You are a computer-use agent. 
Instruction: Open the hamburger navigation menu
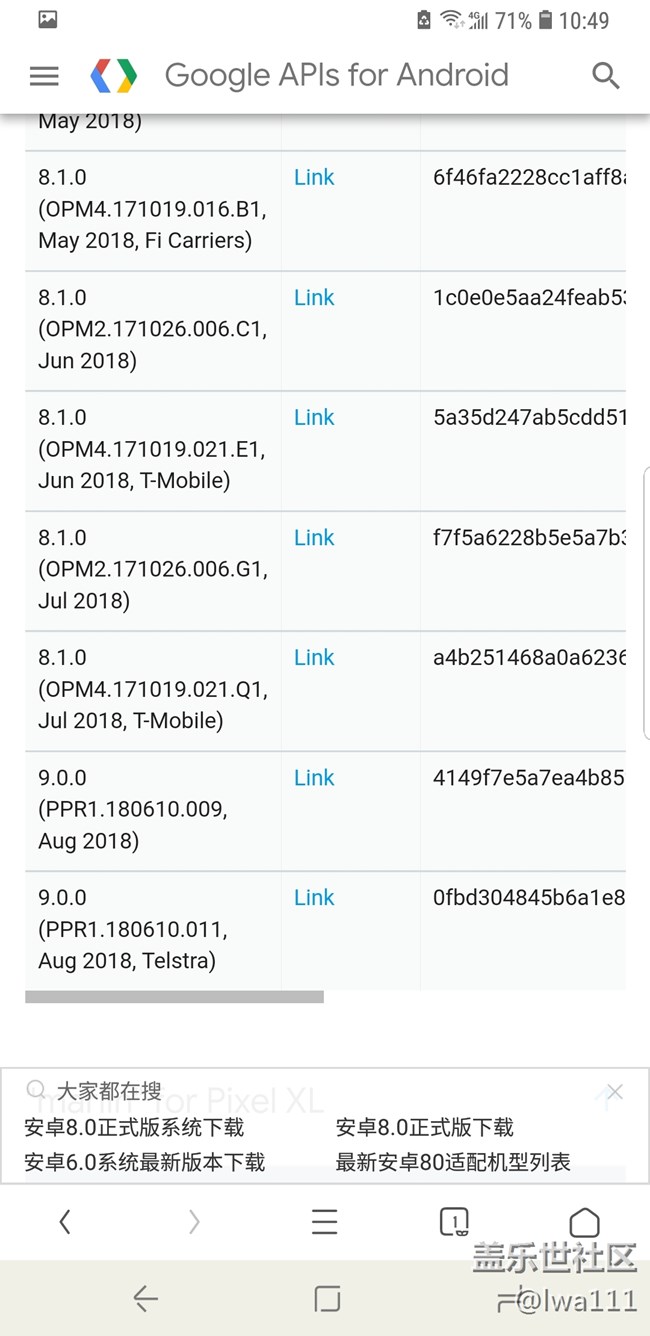tap(44, 76)
